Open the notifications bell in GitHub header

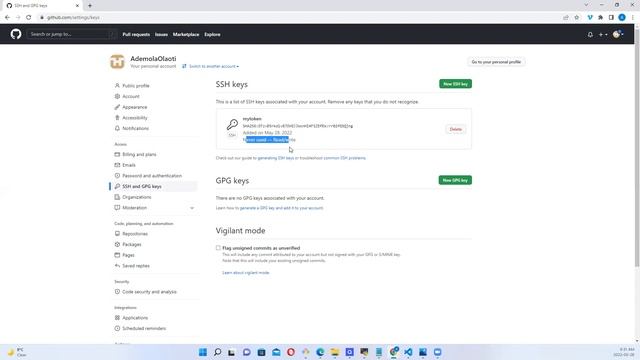[x=590, y=35]
